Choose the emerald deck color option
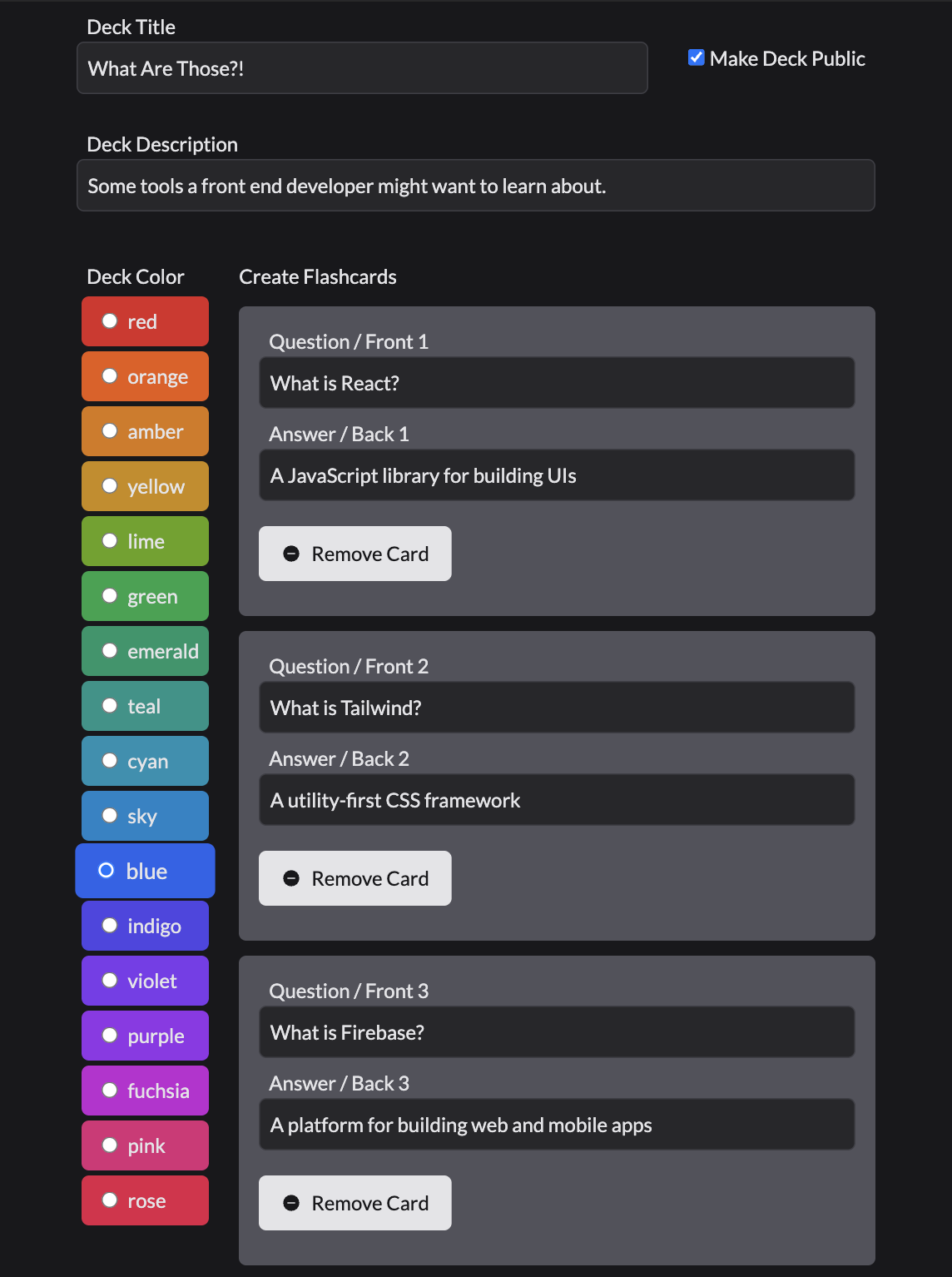Screen dimensions: 952x1277 (110, 651)
